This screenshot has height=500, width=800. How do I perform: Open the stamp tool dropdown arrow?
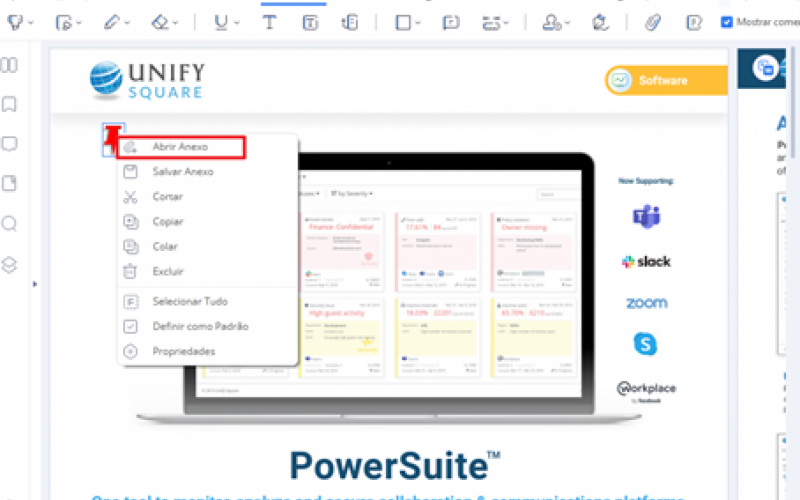coord(567,22)
